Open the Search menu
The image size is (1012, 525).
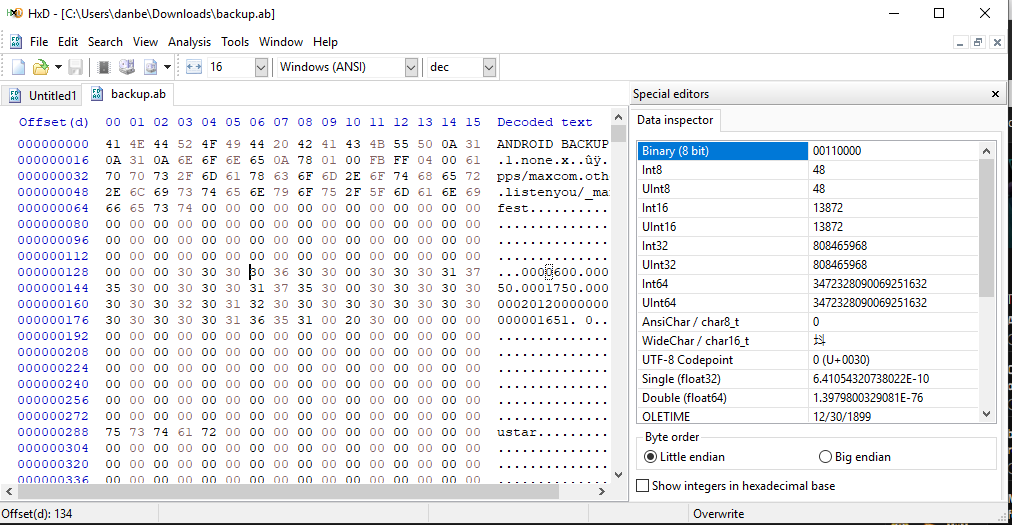105,42
